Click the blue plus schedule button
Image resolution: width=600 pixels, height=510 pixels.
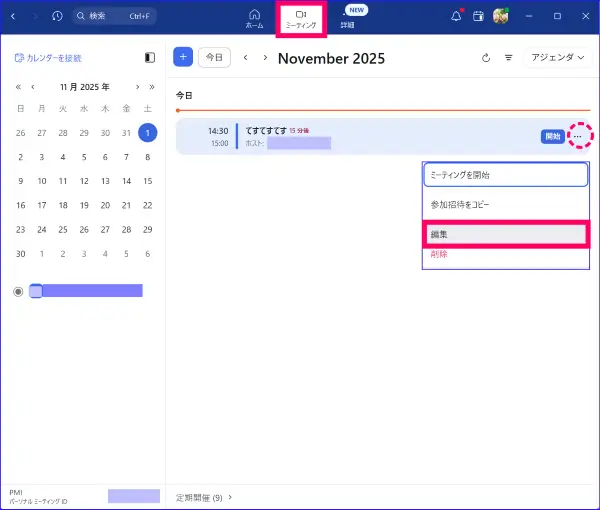[x=183, y=58]
